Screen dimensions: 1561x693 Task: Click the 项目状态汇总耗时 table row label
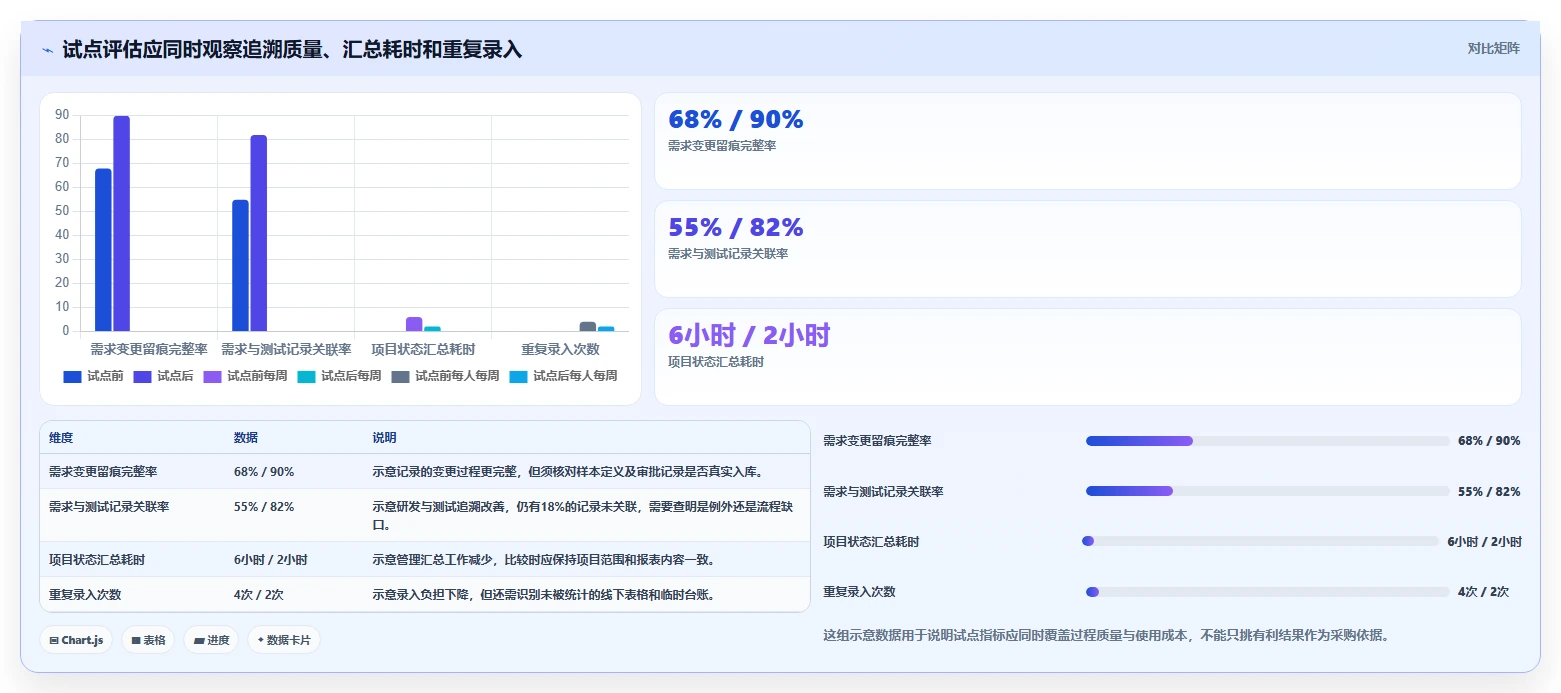point(97,560)
